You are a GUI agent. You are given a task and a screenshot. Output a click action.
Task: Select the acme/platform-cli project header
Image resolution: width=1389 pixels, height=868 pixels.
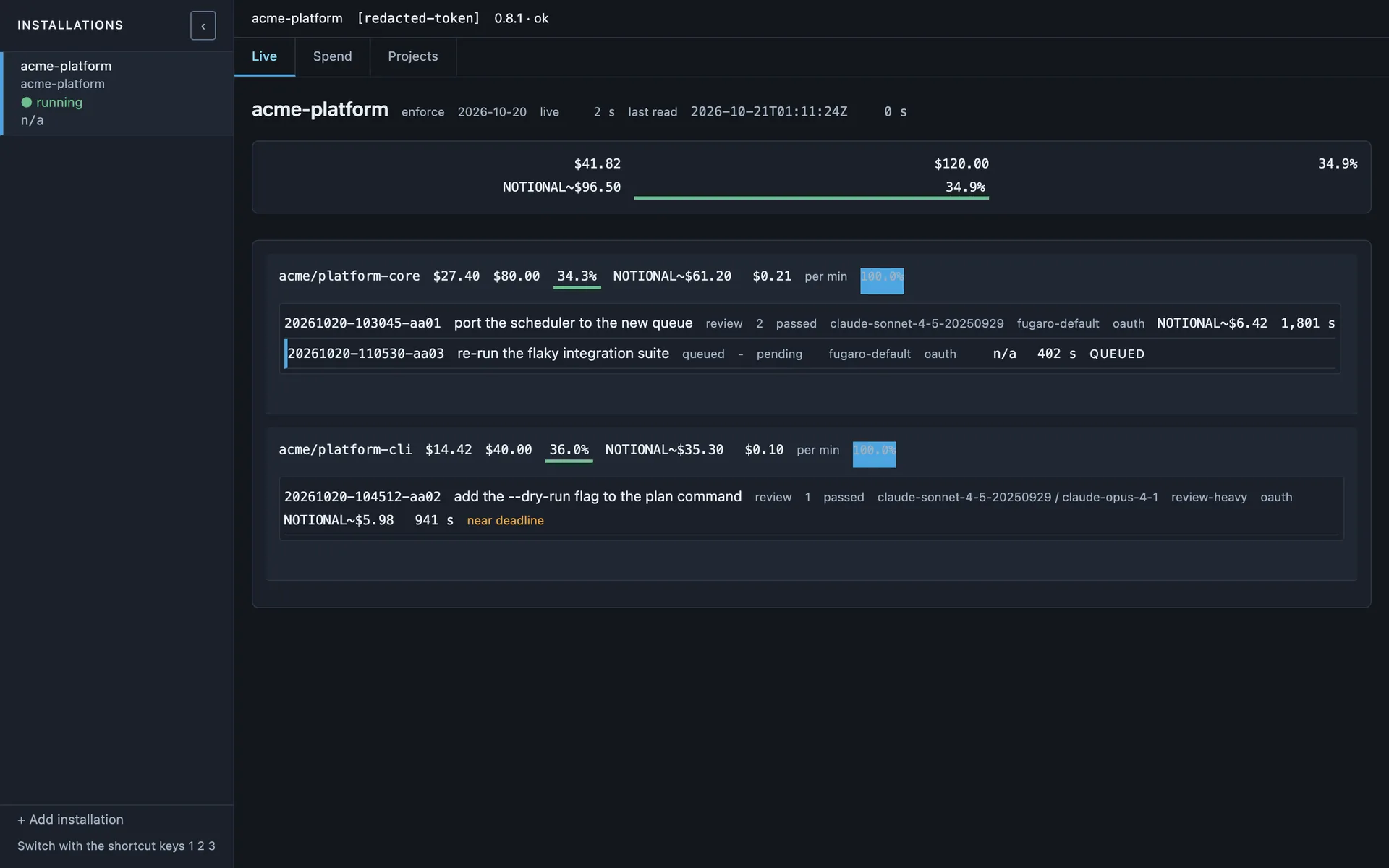tap(345, 450)
